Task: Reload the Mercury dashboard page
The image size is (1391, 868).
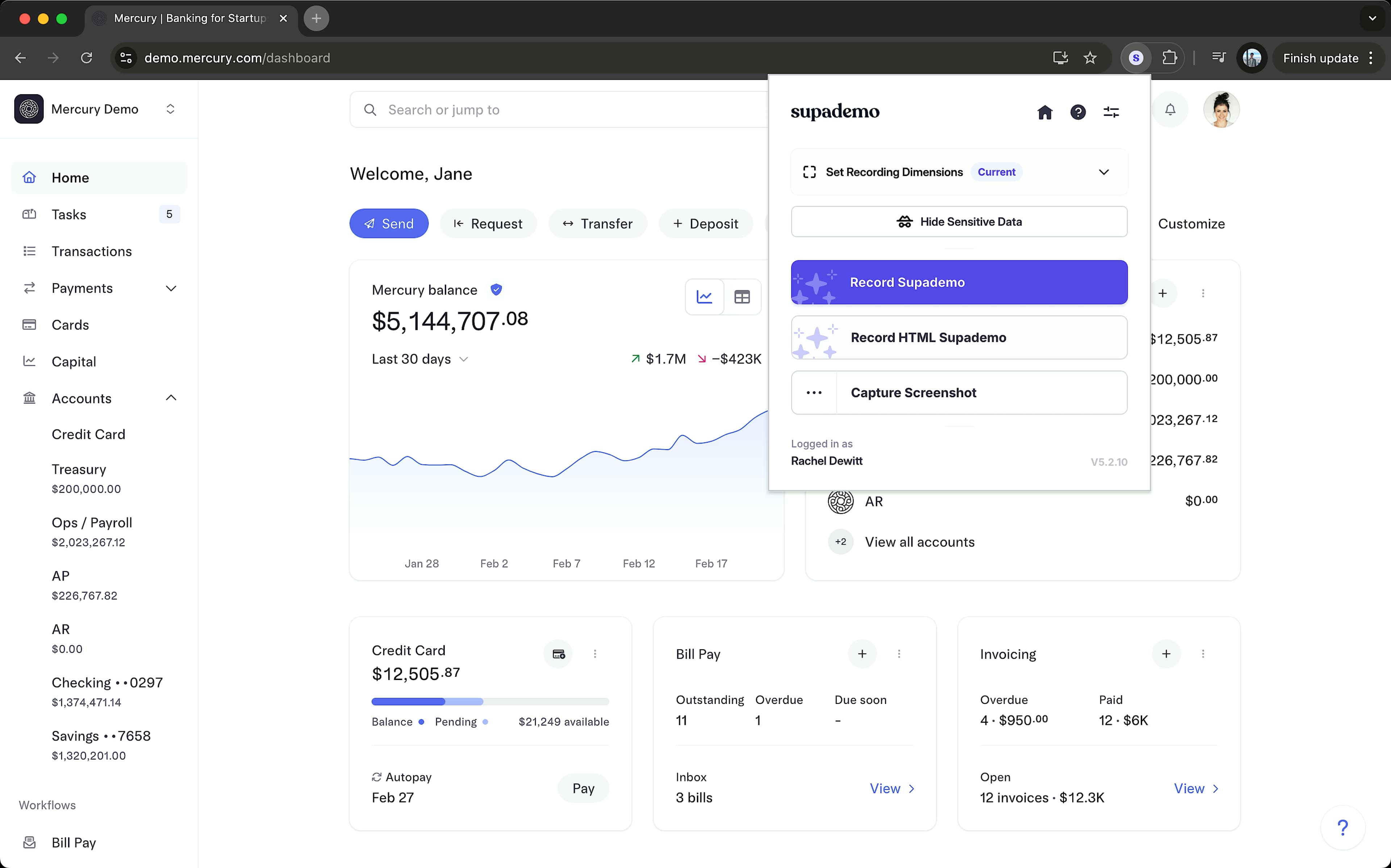Action: (x=87, y=58)
